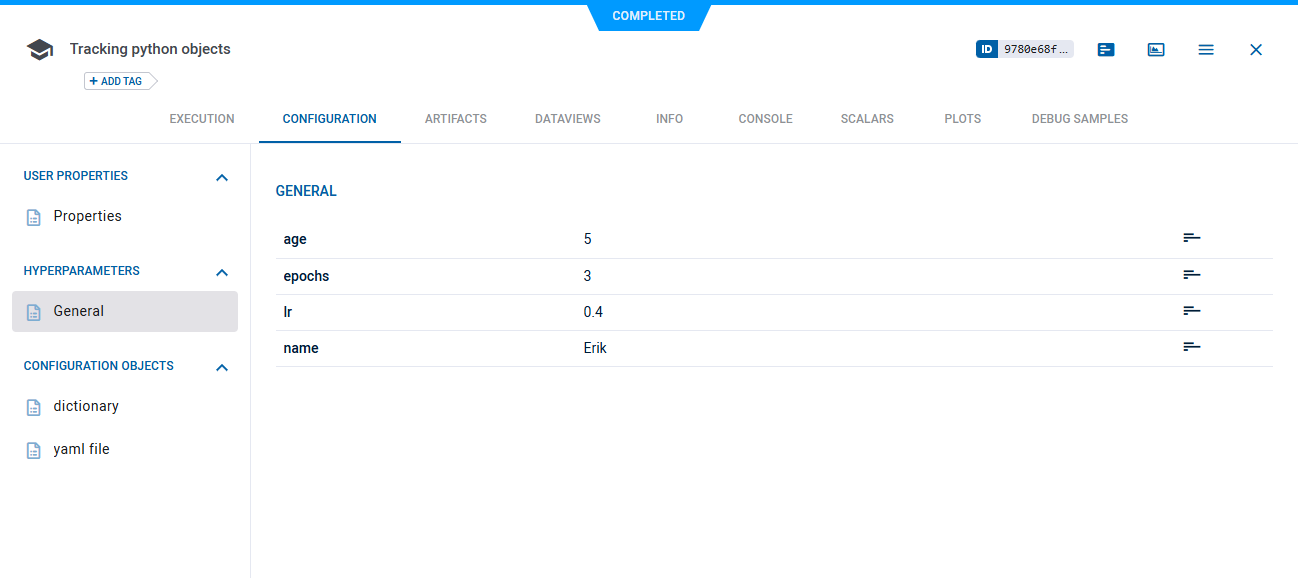
Task: Click the document icon beside yaml file
Action: 34,449
